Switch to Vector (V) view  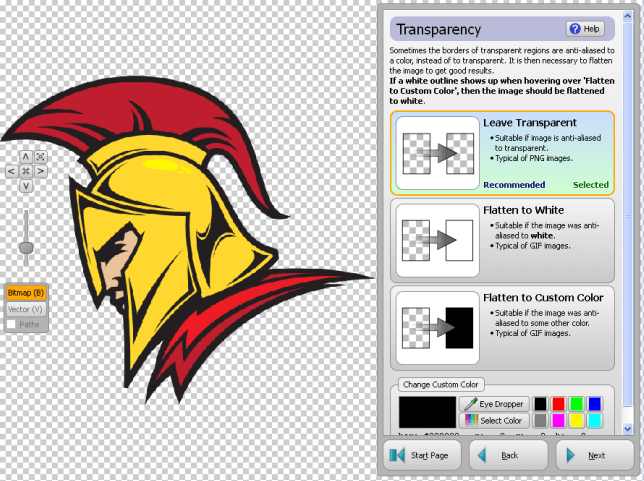(25, 309)
